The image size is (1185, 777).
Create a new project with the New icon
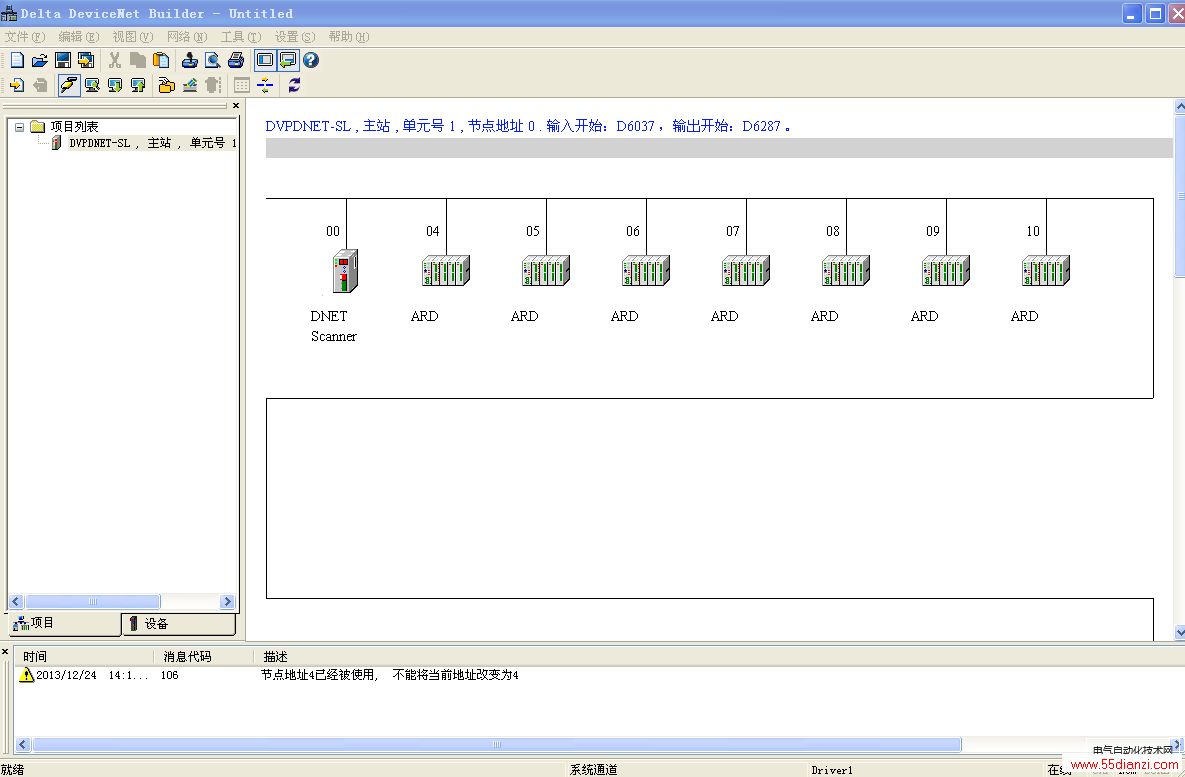pyautogui.click(x=17, y=60)
